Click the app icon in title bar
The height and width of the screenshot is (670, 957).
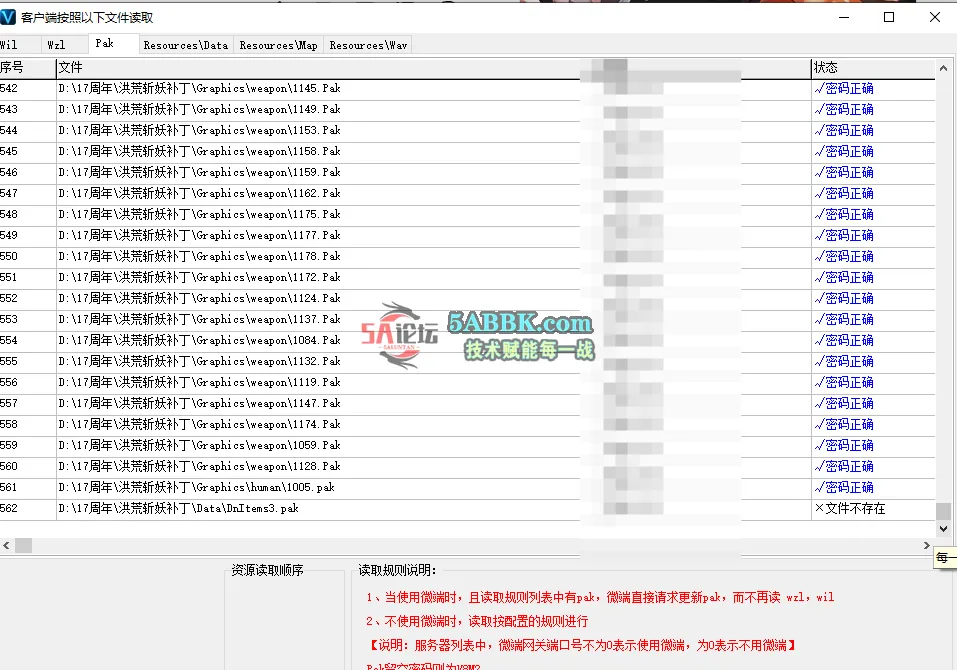click(x=8, y=17)
